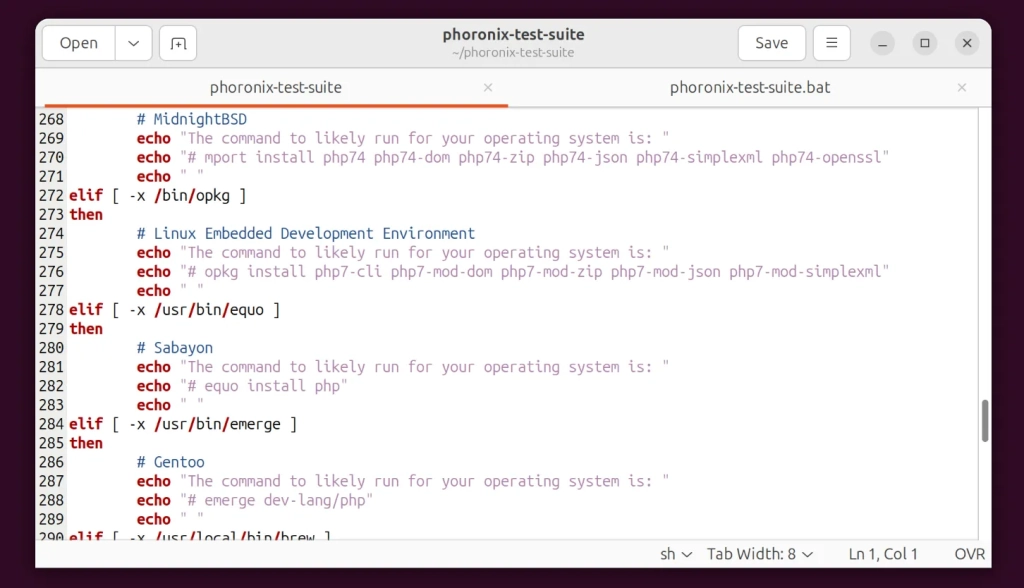Click the line 272 elif opkg statement
The image size is (1024, 588).
point(158,196)
